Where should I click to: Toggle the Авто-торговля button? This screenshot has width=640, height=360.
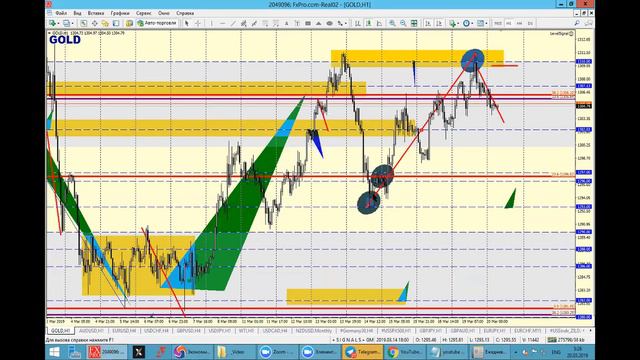pyautogui.click(x=157, y=23)
